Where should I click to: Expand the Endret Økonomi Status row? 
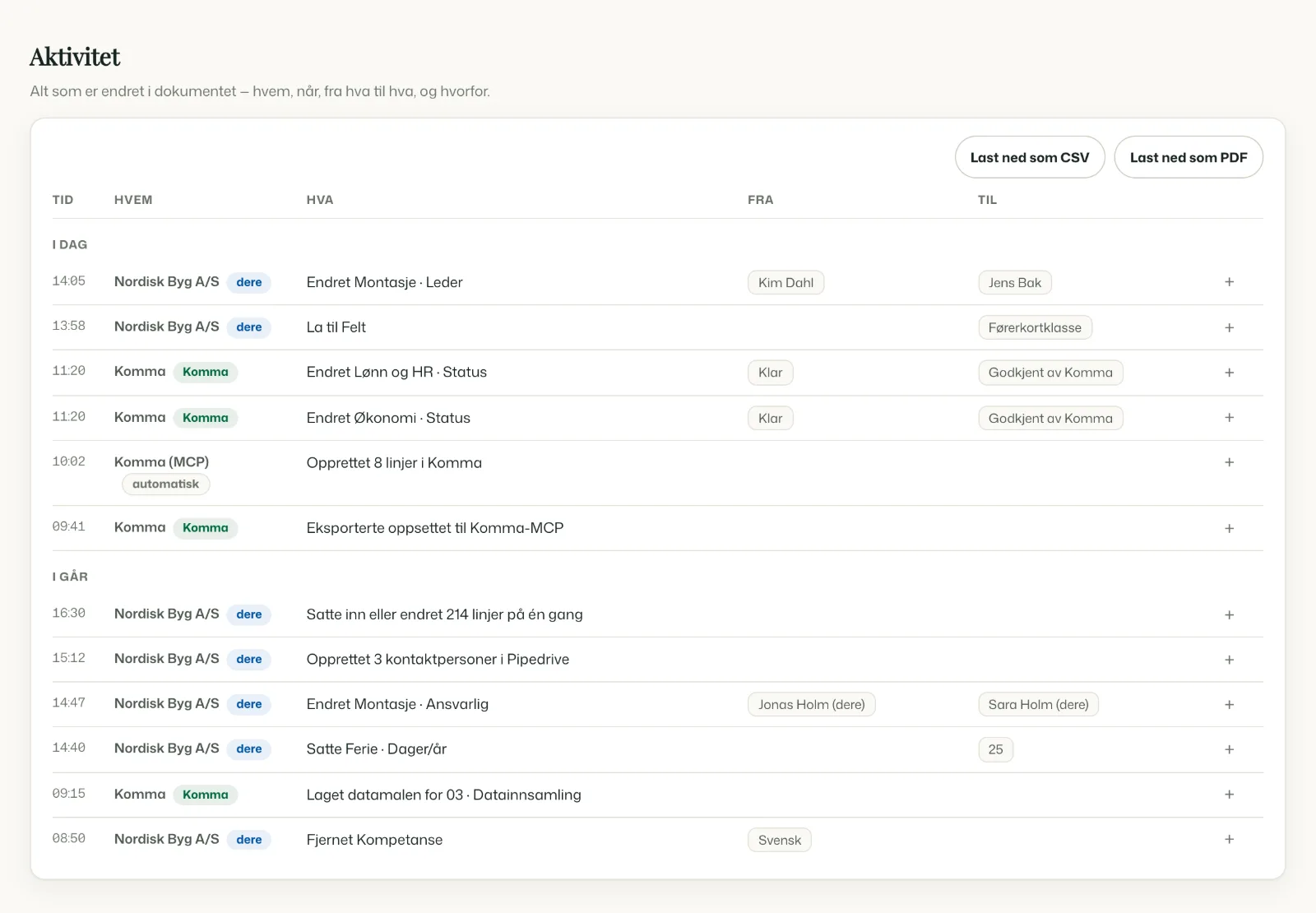point(1229,418)
